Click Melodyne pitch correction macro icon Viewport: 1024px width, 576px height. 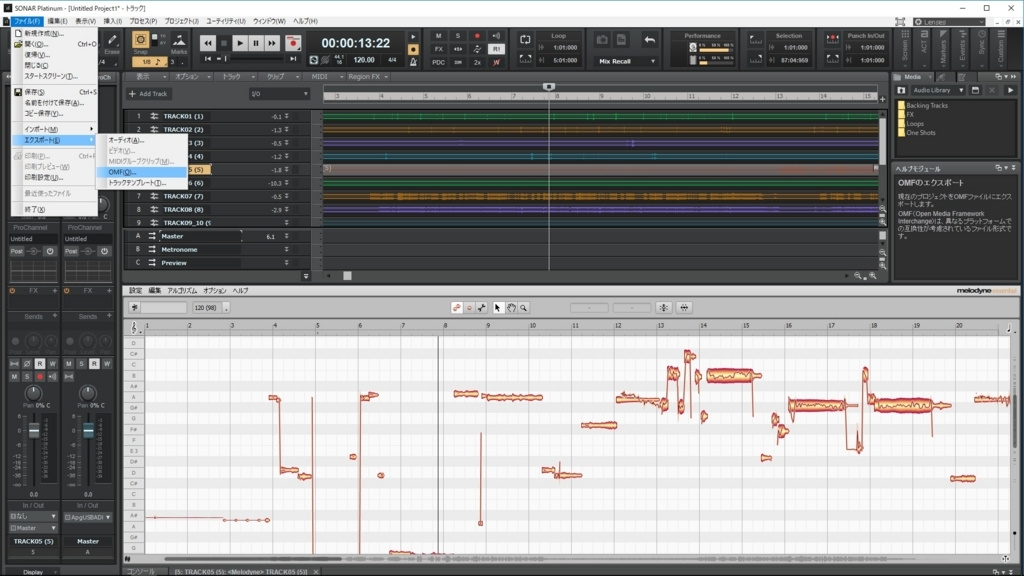pyautogui.click(x=663, y=308)
